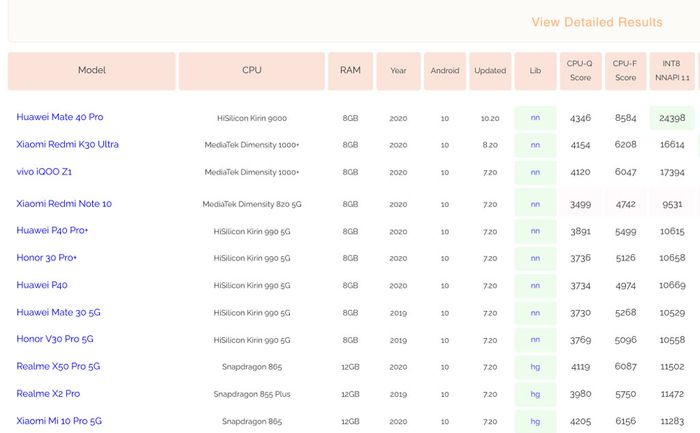
Task: Open the Huawei P40 link
Action: (42, 285)
